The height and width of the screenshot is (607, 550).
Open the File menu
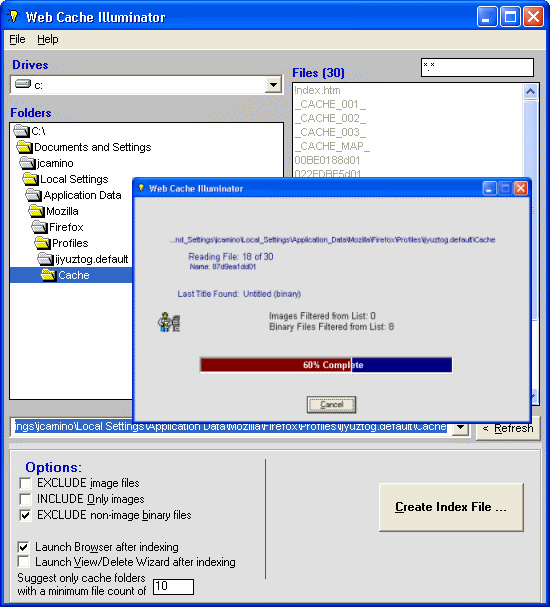click(17, 39)
